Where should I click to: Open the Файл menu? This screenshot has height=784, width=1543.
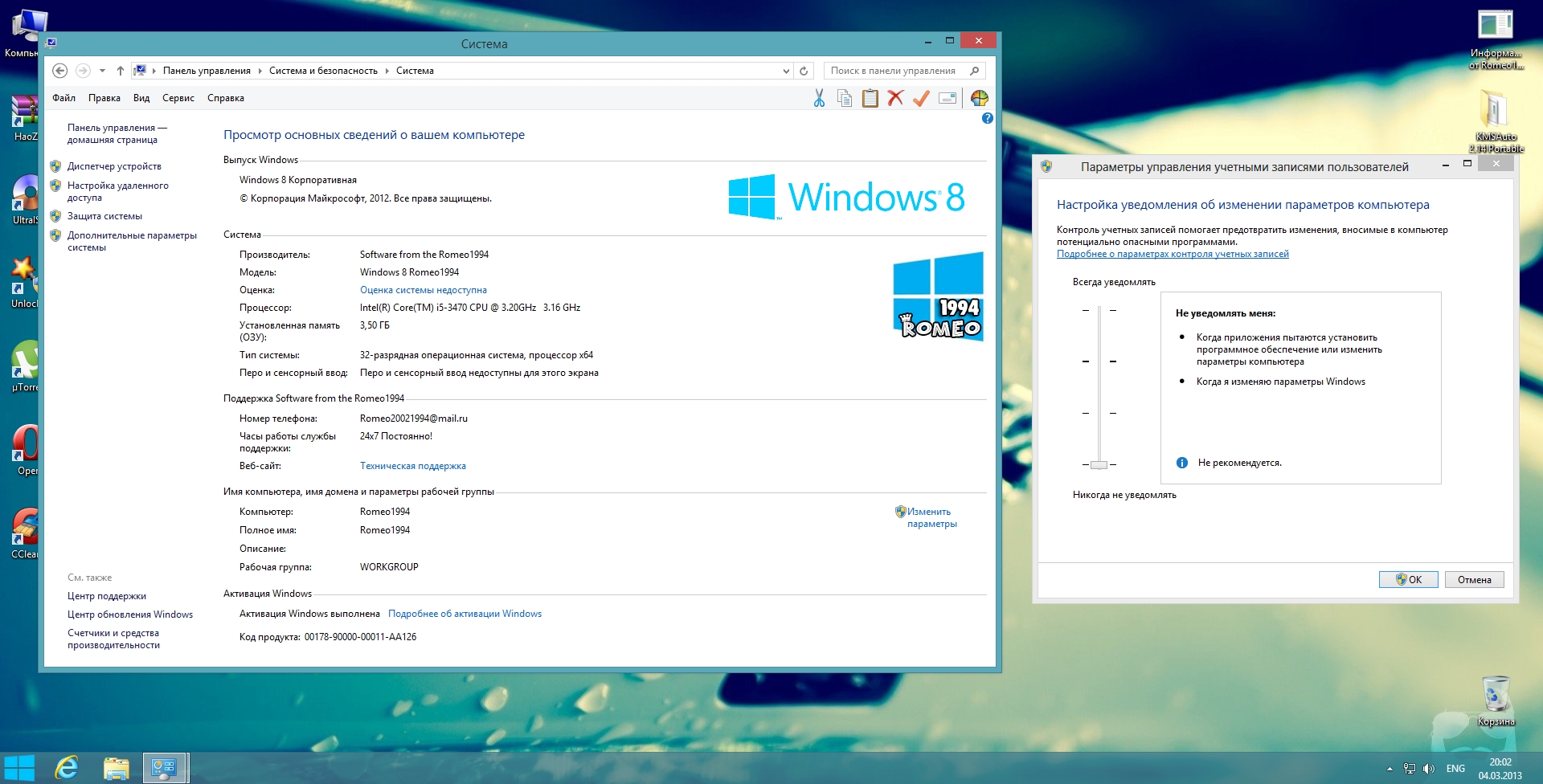click(x=63, y=98)
